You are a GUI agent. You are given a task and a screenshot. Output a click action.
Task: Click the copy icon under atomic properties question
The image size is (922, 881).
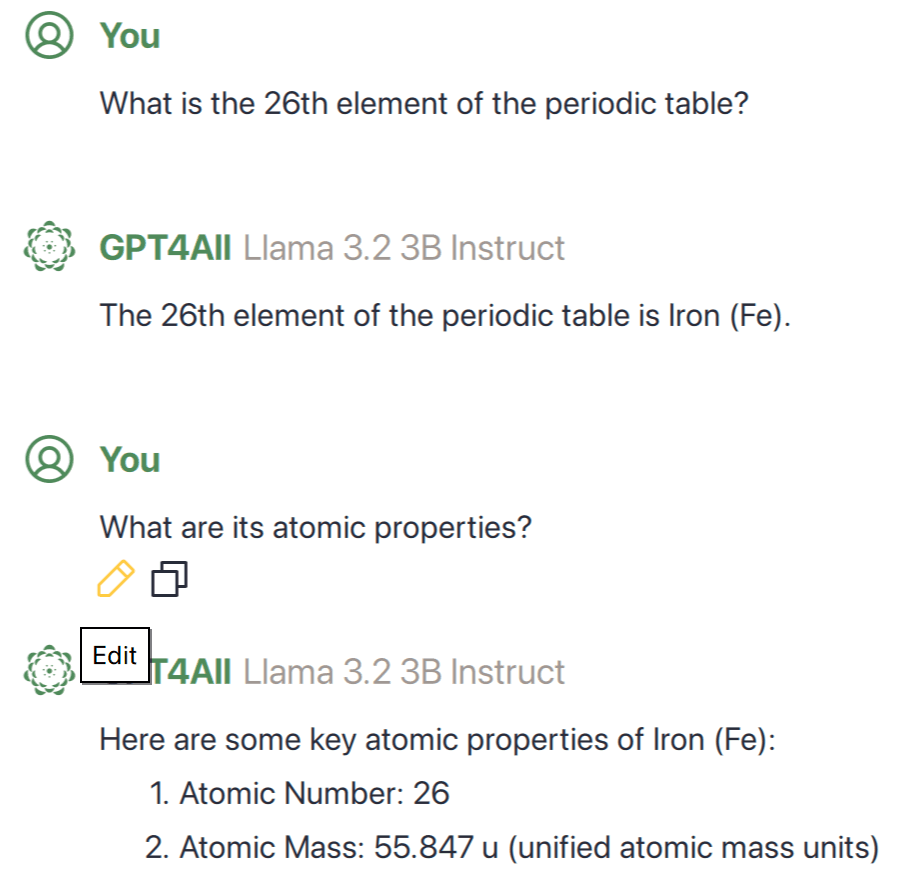coord(170,578)
